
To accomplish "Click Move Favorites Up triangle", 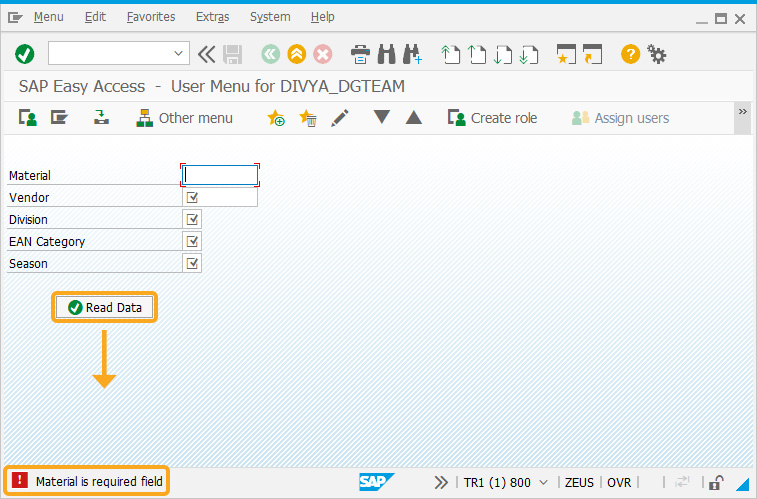I will (x=414, y=117).
